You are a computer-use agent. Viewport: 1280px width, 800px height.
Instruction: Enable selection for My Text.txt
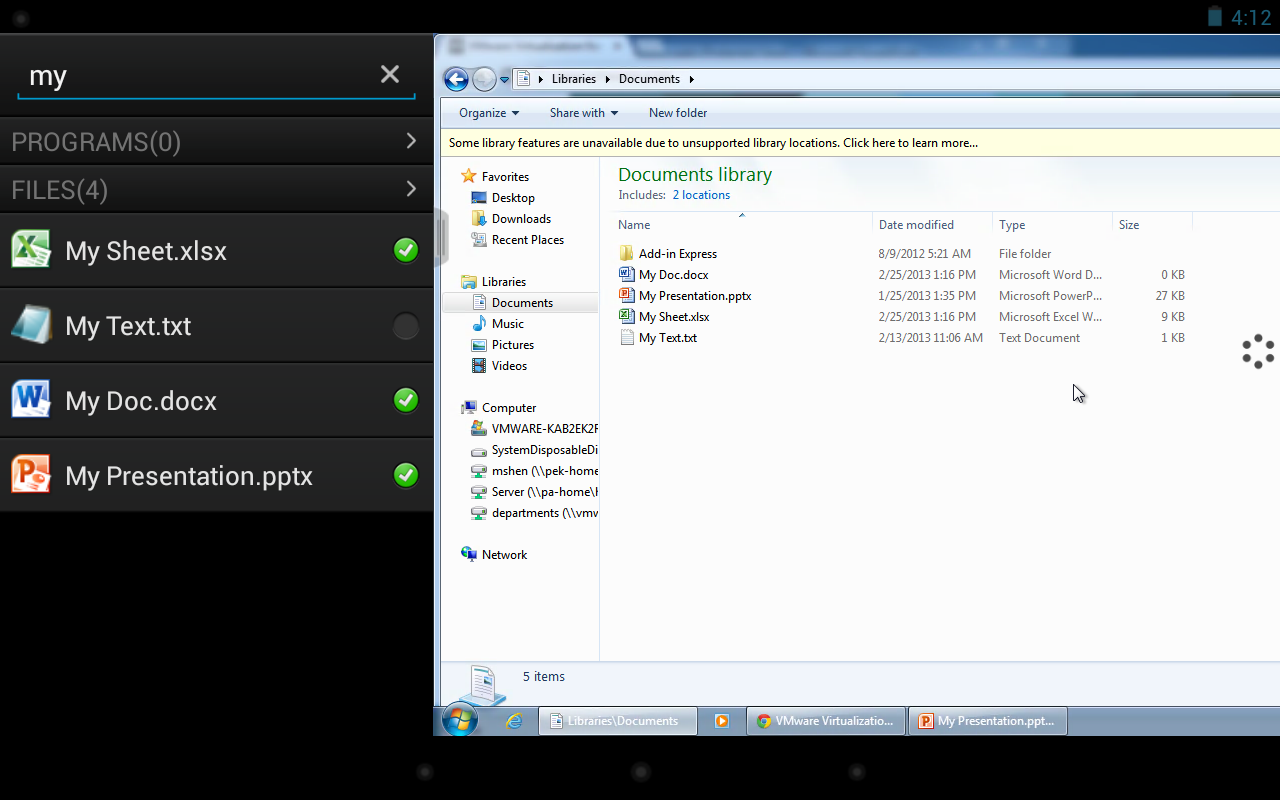click(405, 325)
